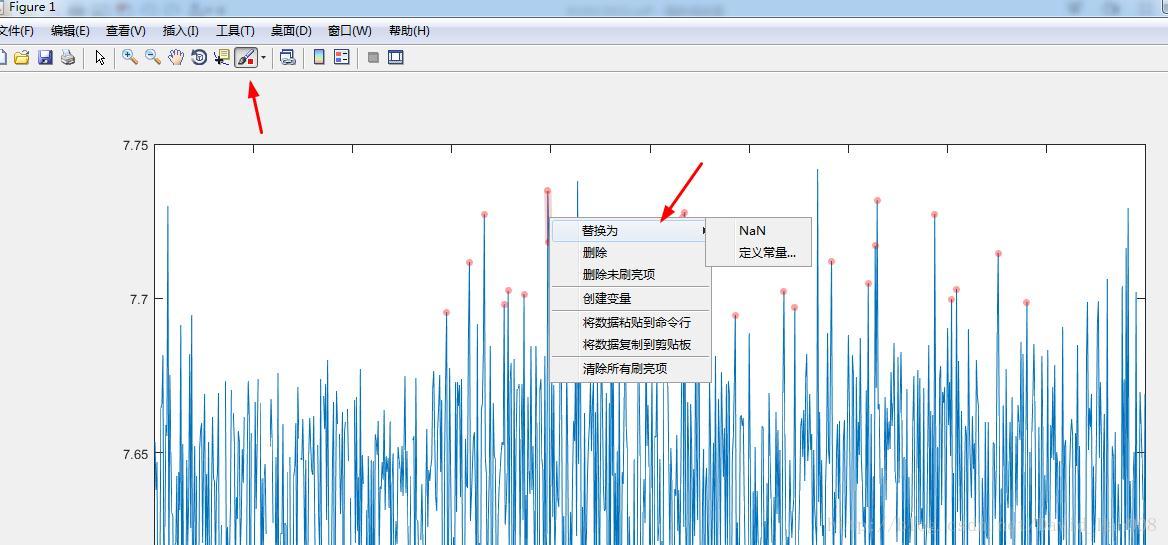
Task: Insert a legend from the toolbar
Action: [x=342, y=57]
